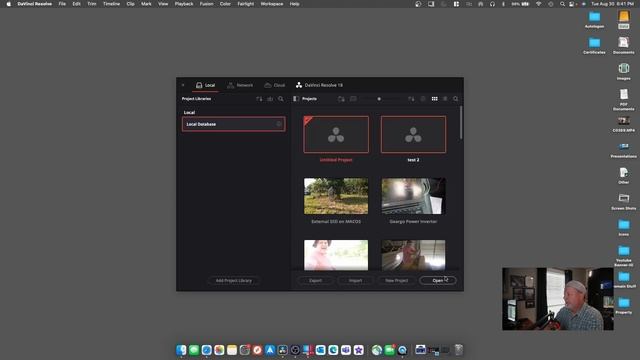This screenshot has width=640, height=360.
Task: Open the Apple menu
Action: pyautogui.click(x=8, y=4)
